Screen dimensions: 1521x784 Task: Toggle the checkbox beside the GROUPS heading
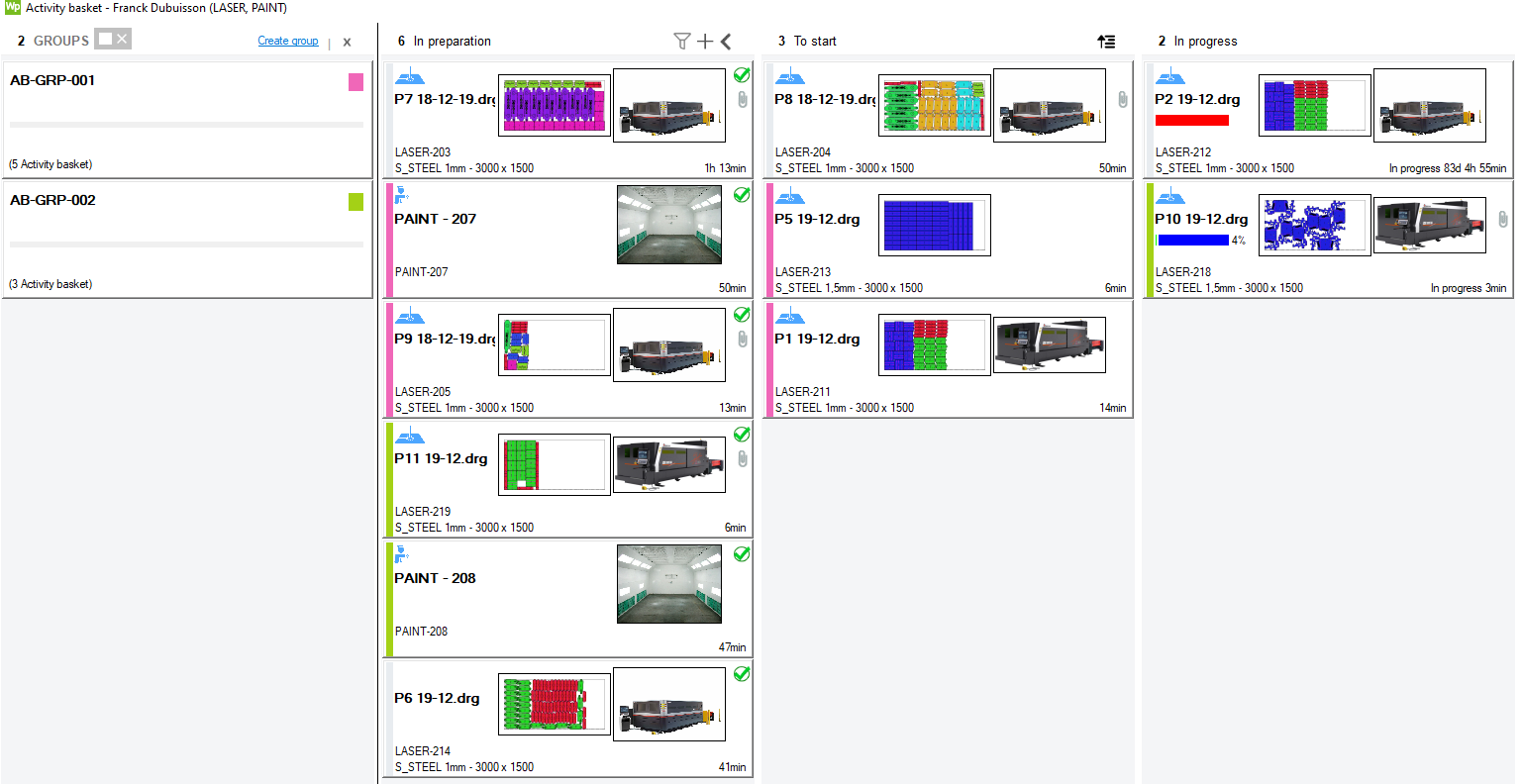pos(105,40)
